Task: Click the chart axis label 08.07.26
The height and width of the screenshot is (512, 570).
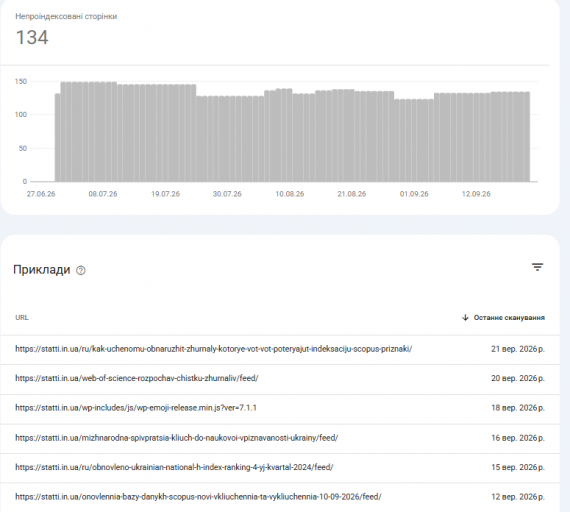Action: [103, 194]
